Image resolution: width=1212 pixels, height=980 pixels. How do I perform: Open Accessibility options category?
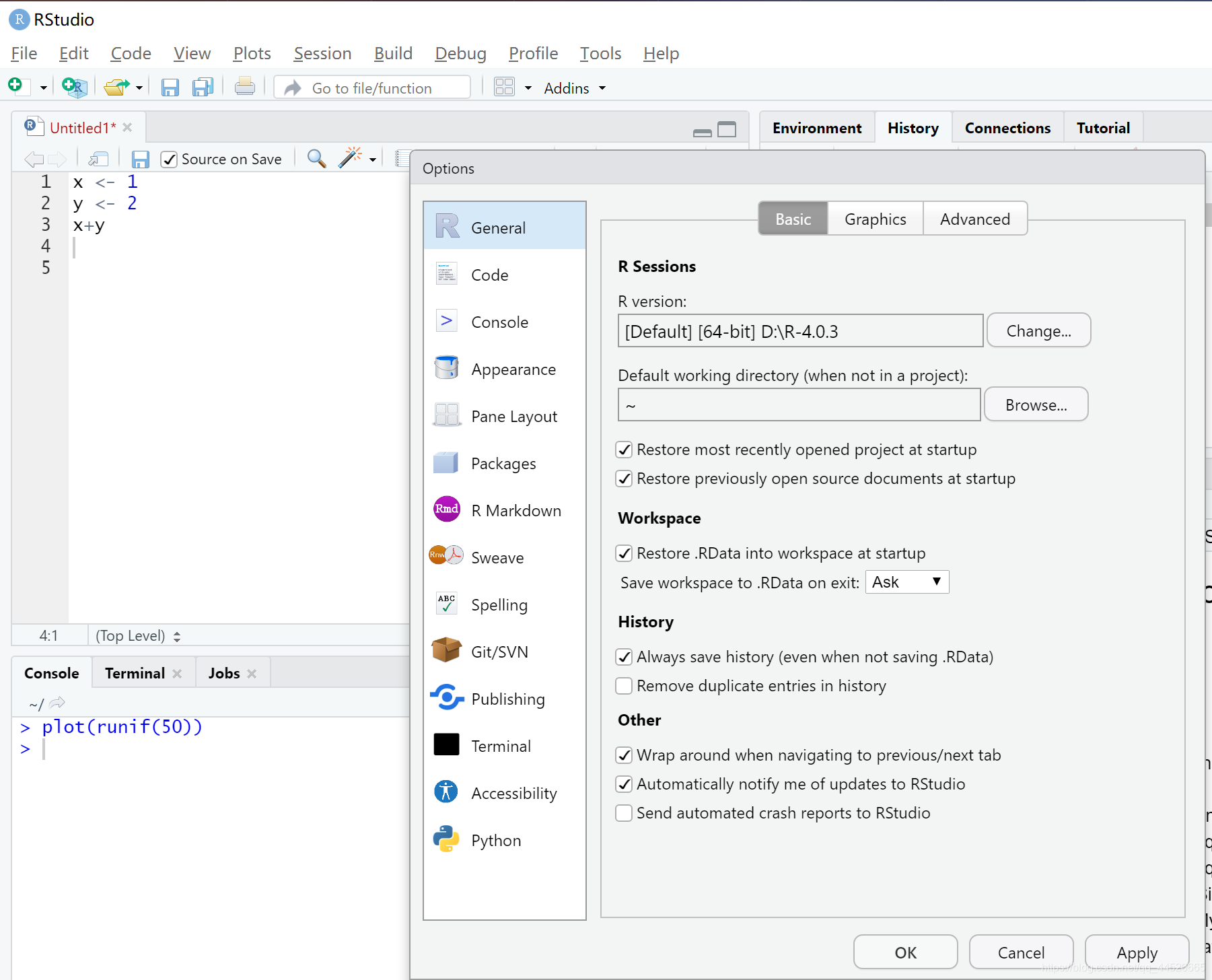505,793
